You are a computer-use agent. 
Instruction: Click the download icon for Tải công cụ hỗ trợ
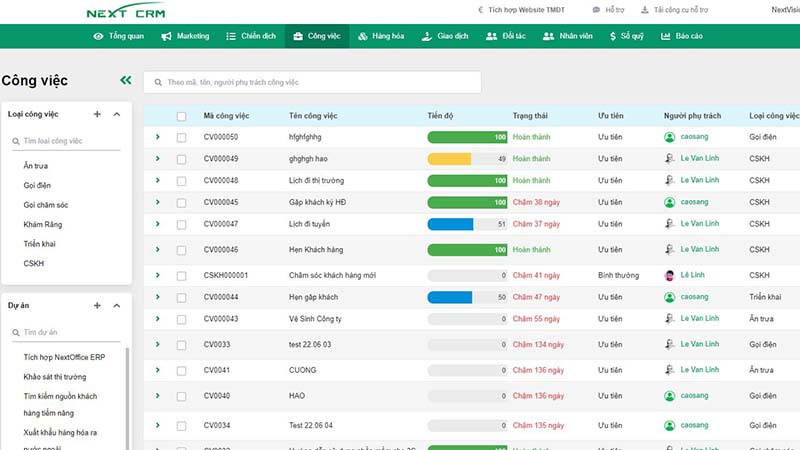tap(645, 10)
